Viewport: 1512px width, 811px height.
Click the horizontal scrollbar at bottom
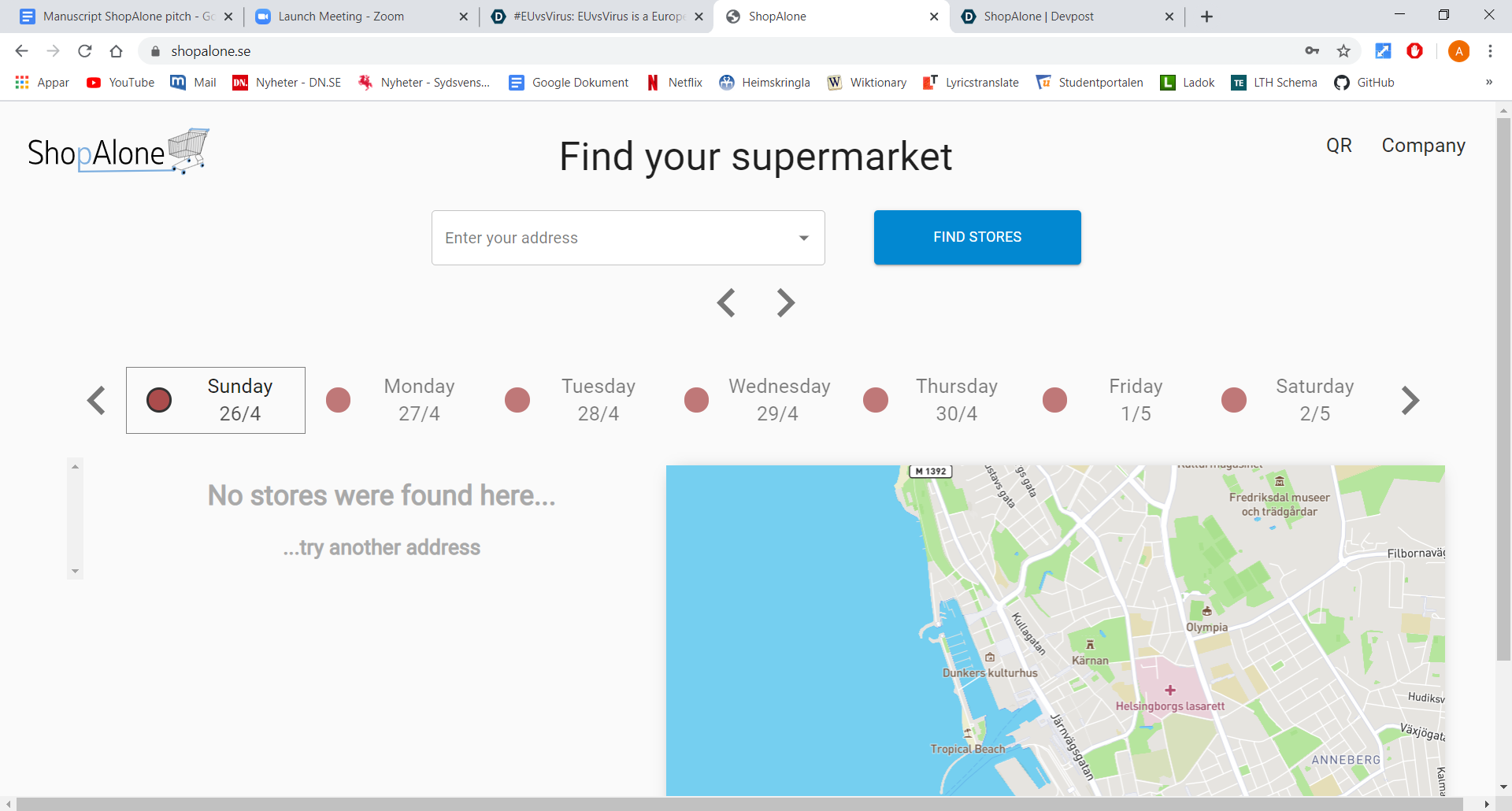(740, 804)
